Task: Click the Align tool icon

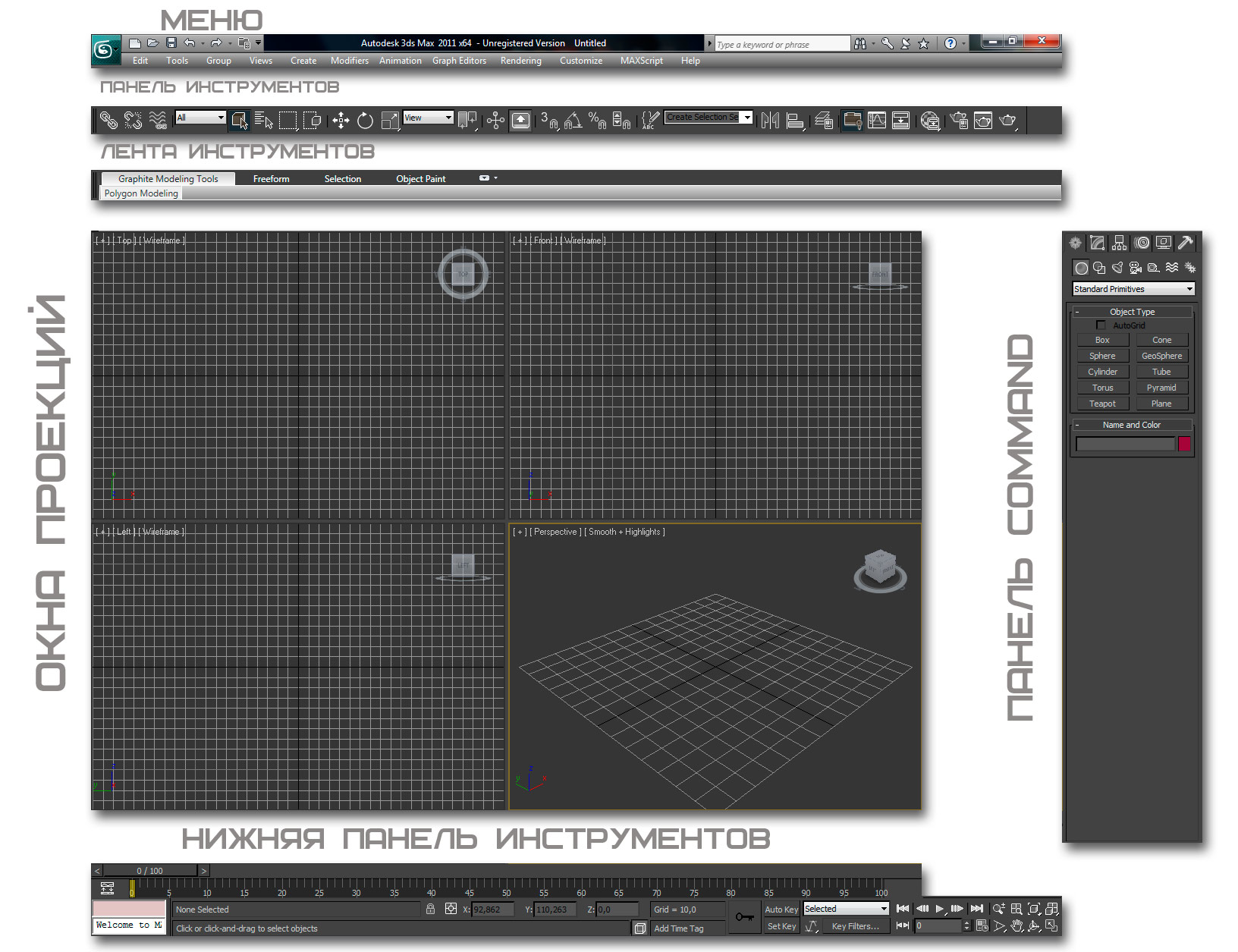Action: point(795,120)
